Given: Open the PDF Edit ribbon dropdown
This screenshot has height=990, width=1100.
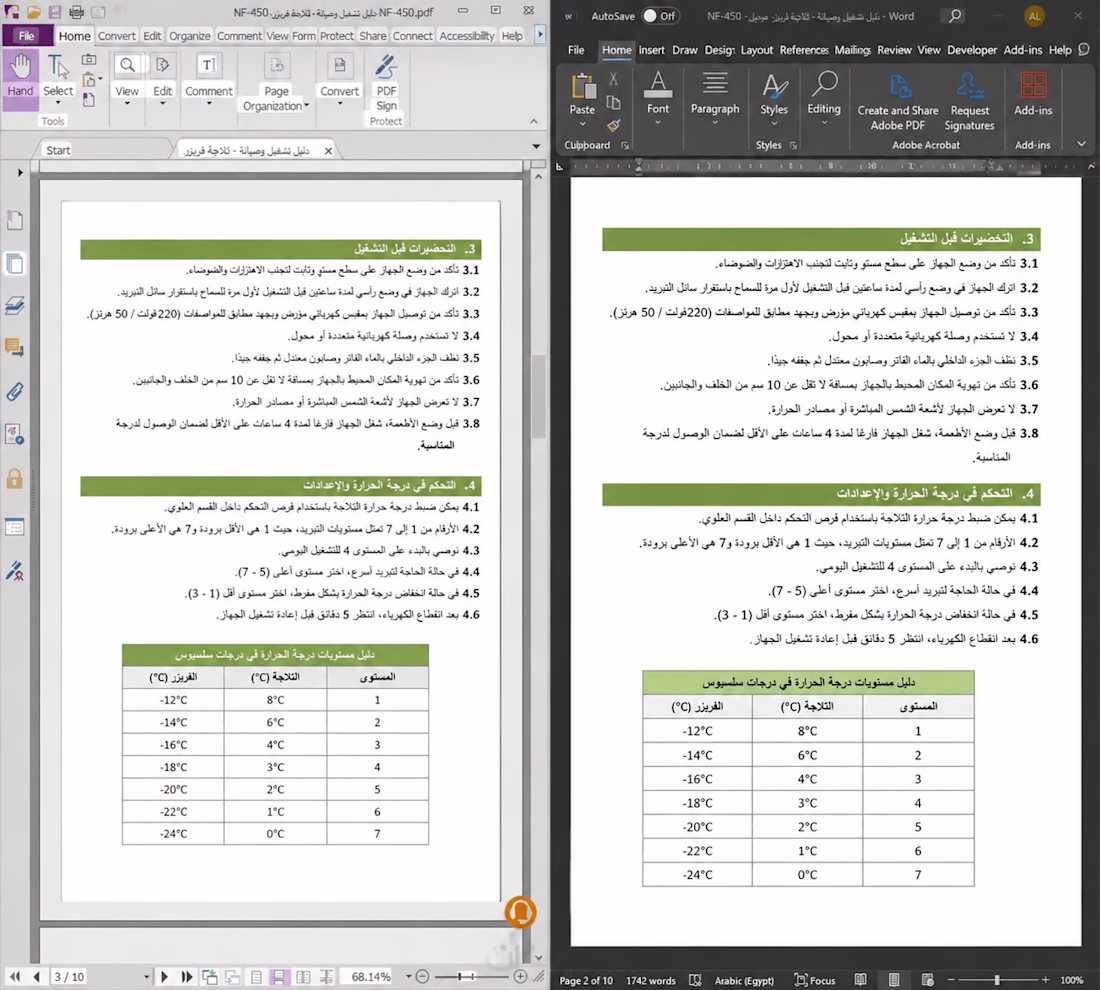Looking at the screenshot, I should coord(163,103).
